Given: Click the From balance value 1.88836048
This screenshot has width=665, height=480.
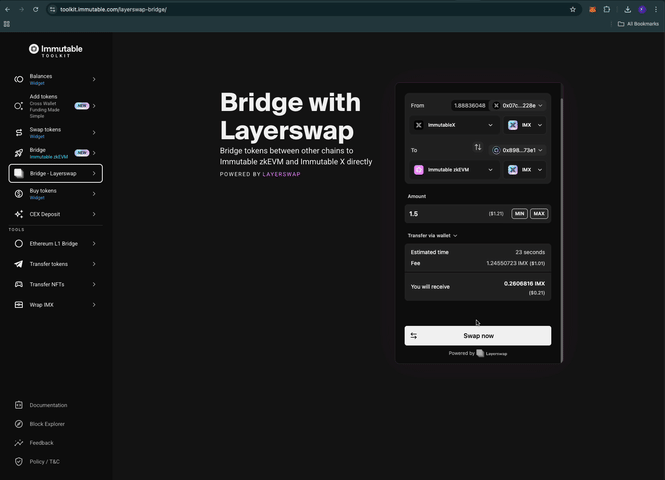Looking at the screenshot, I should coord(469,106).
